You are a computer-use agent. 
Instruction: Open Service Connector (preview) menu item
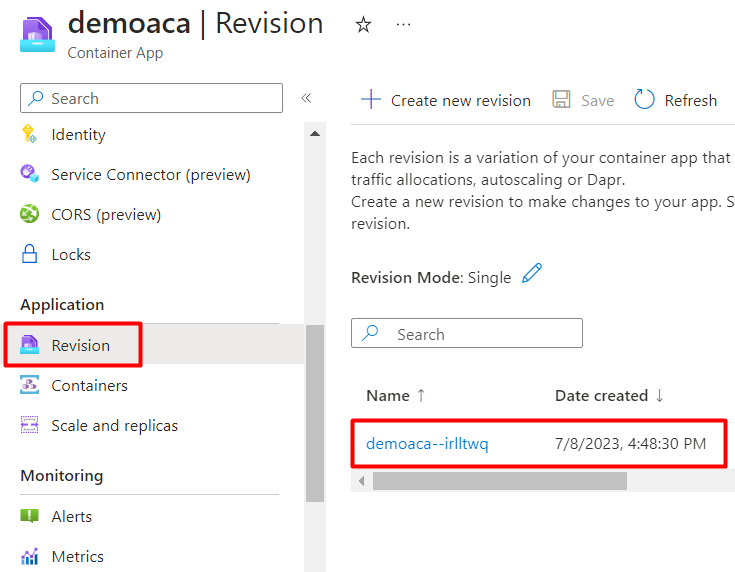(x=150, y=175)
